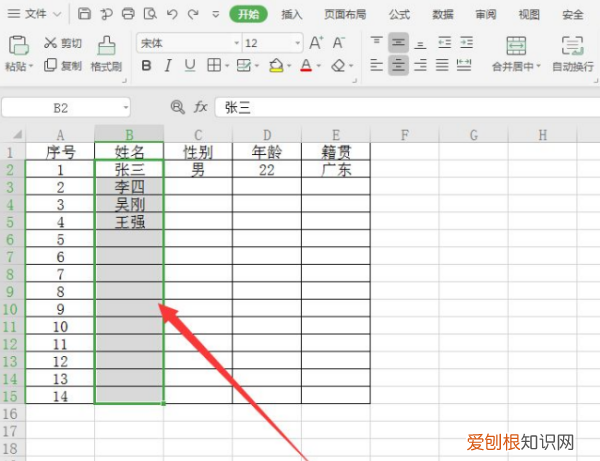Expand the borders dropdown arrow
600x461 pixels.
[x=227, y=66]
